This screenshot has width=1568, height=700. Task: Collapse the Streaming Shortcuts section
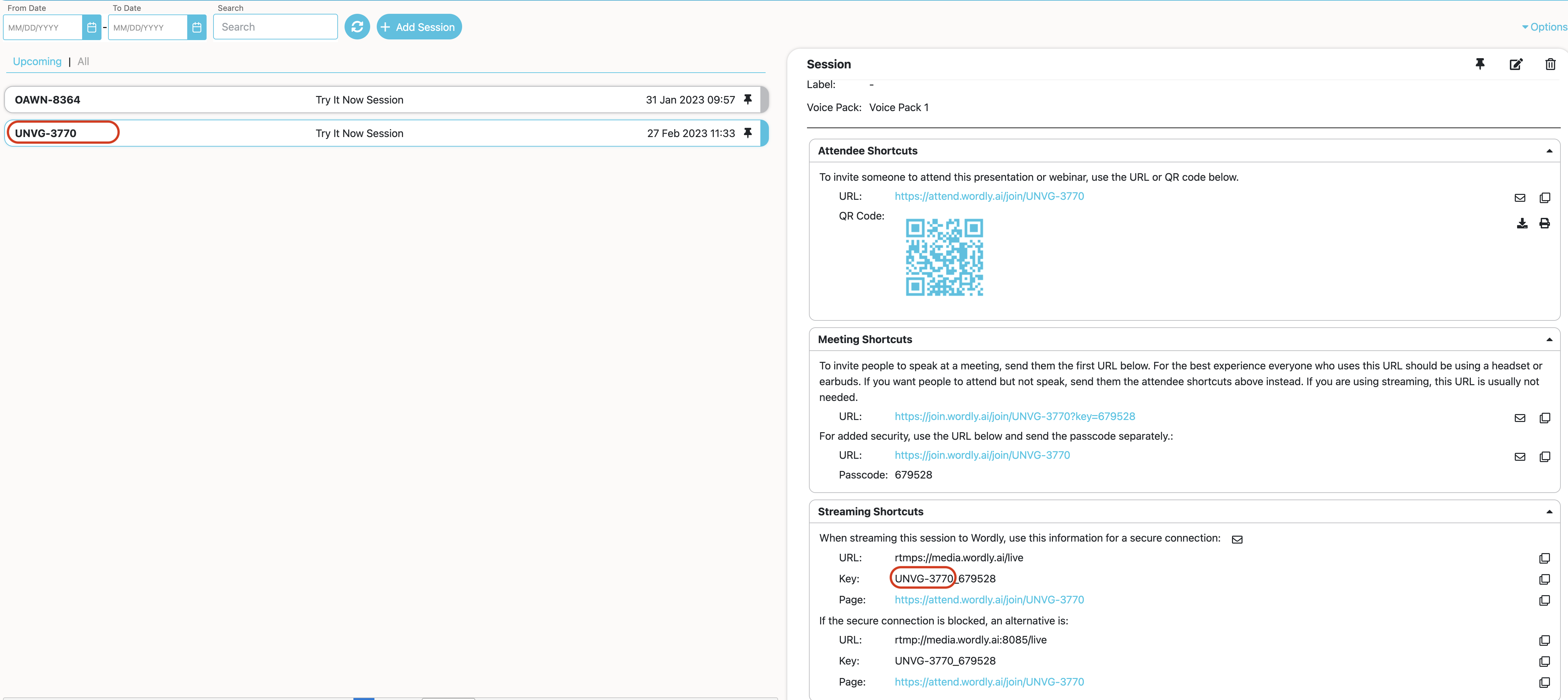[1549, 512]
